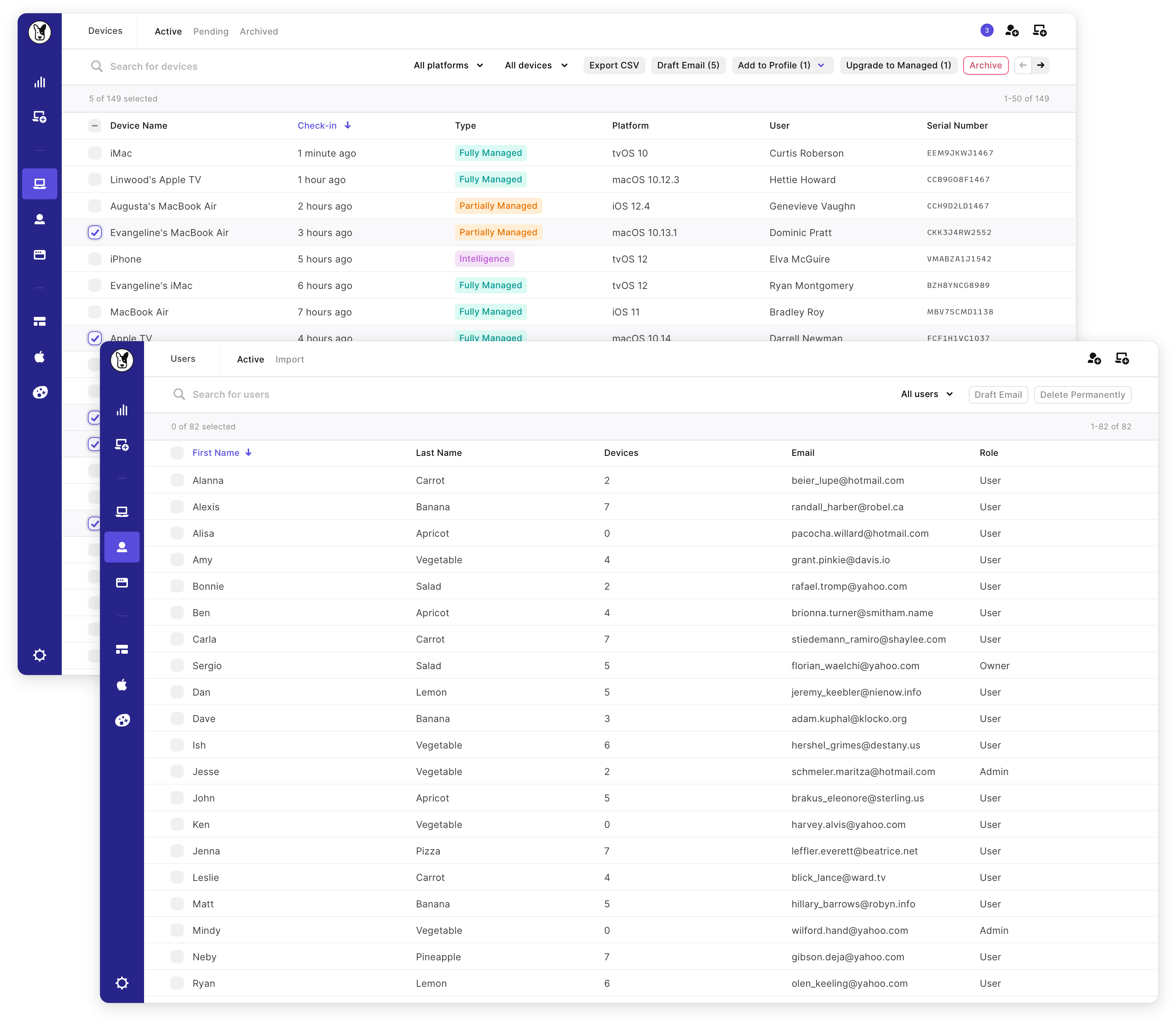Screen dimensions: 1176x1025
Task: Check the Ryan Lemon user checkbox
Action: [177, 983]
